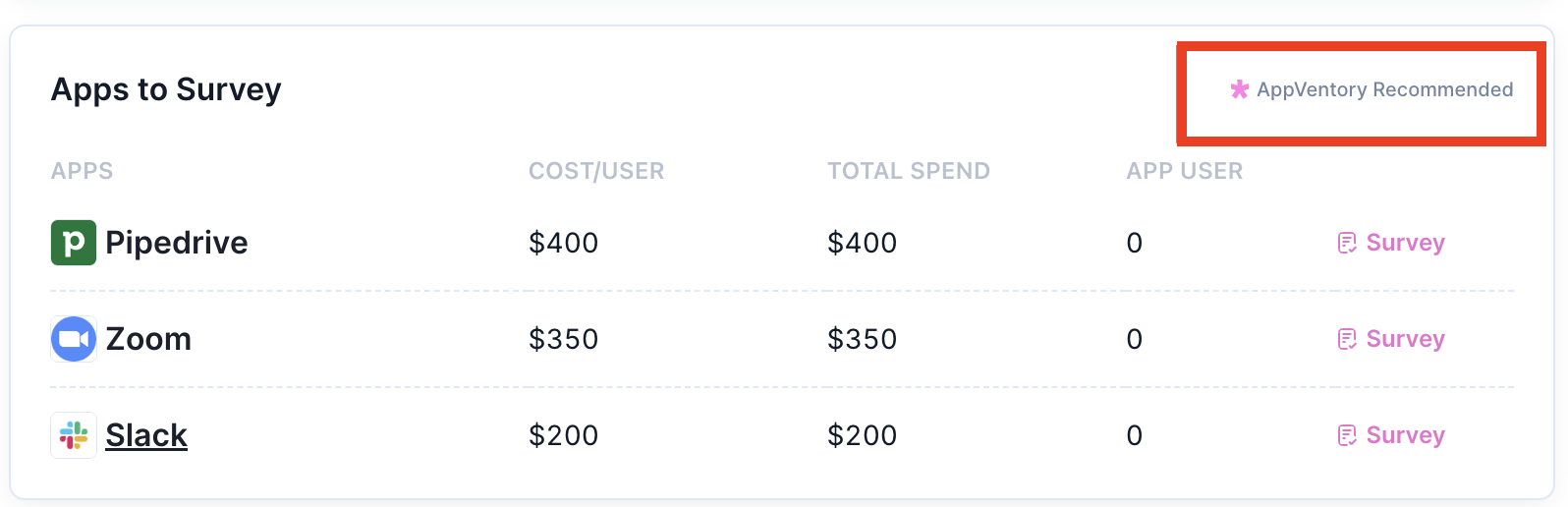Open the Slack app link
The image size is (1568, 507).
[146, 435]
